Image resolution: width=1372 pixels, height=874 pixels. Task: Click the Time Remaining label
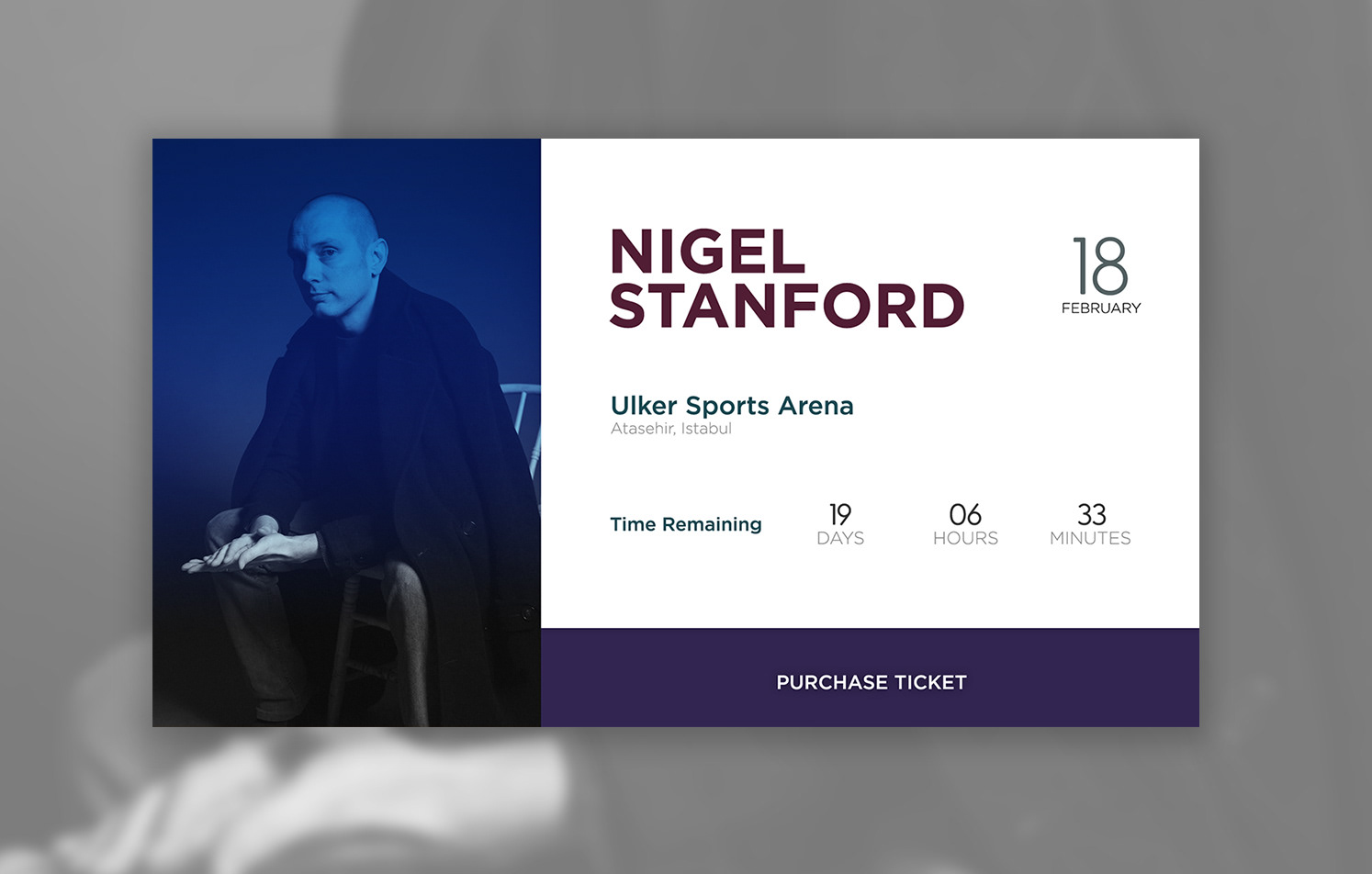click(686, 524)
